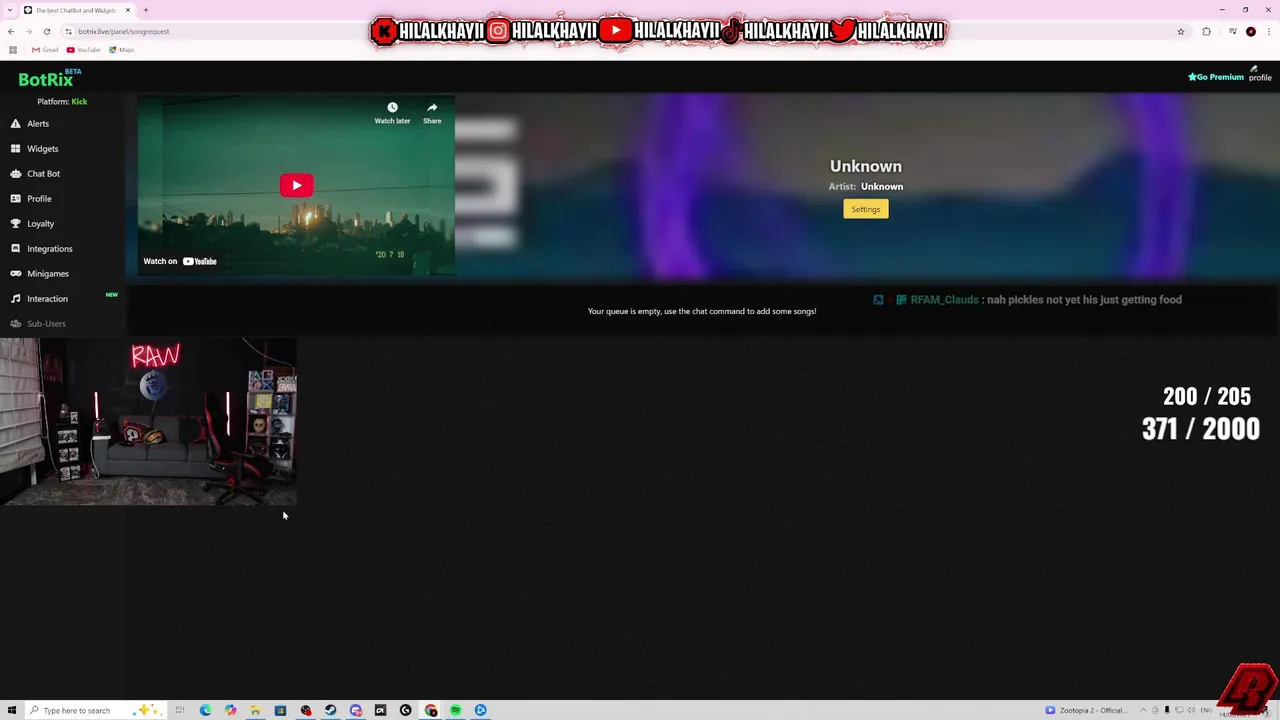Image resolution: width=1280 pixels, height=720 pixels.
Task: Bookmark this page with star icon
Action: 1181,31
